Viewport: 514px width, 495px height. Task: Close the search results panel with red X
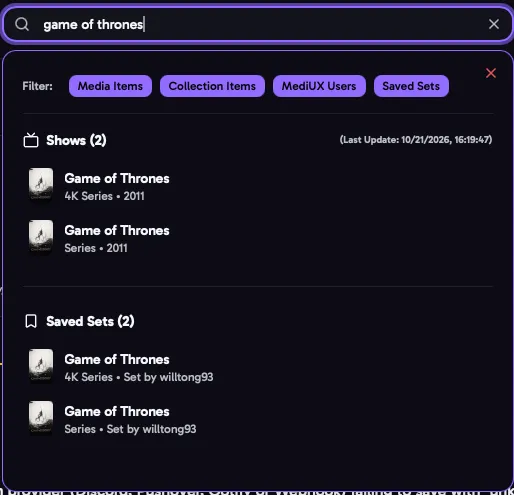point(491,73)
